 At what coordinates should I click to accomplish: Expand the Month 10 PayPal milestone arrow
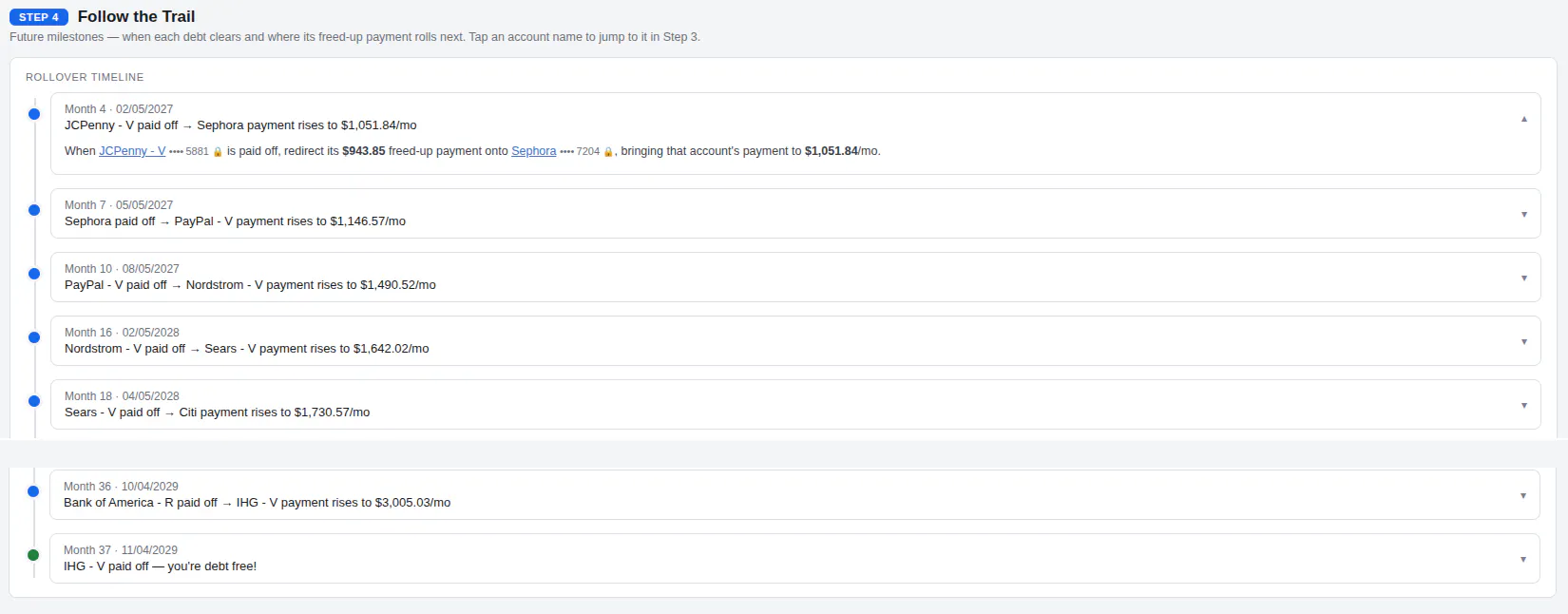1523,278
